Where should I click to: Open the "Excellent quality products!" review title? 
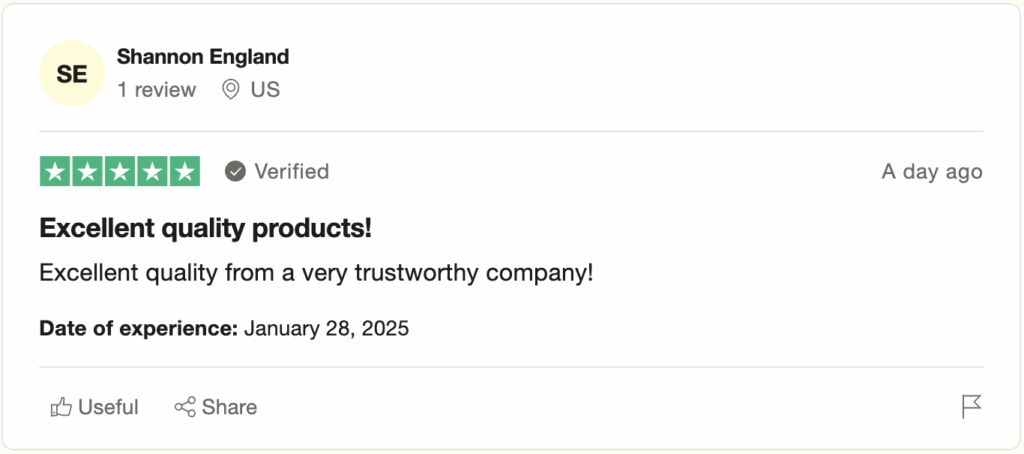(205, 228)
